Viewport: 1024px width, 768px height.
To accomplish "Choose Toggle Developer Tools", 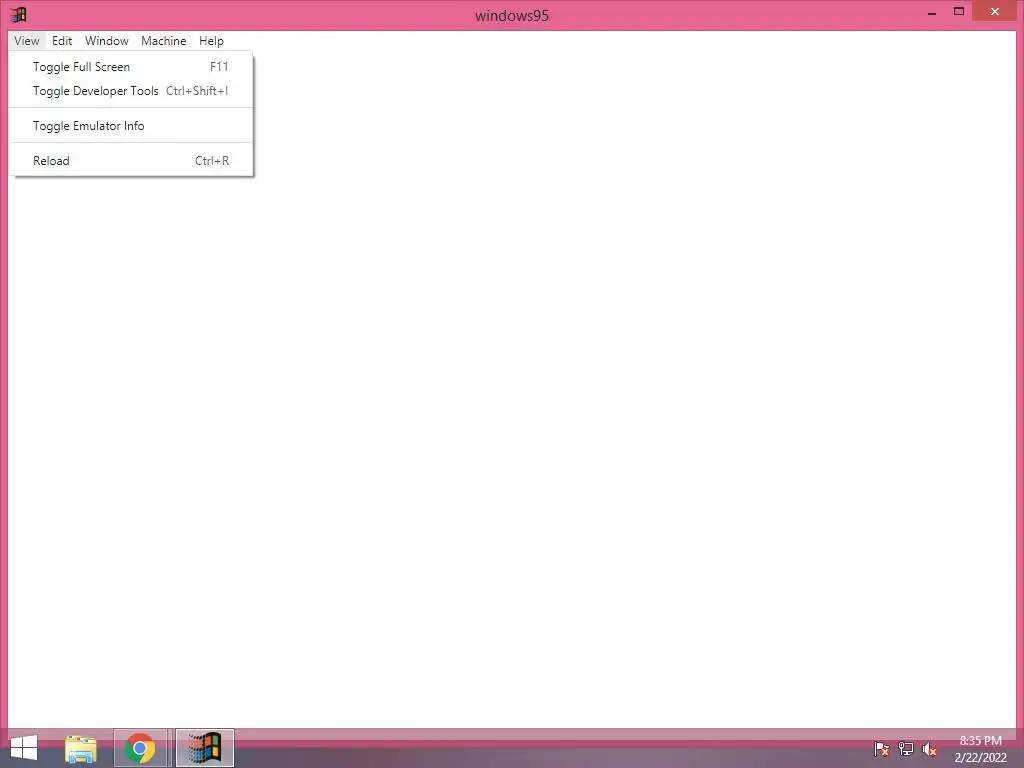I will [x=131, y=91].
